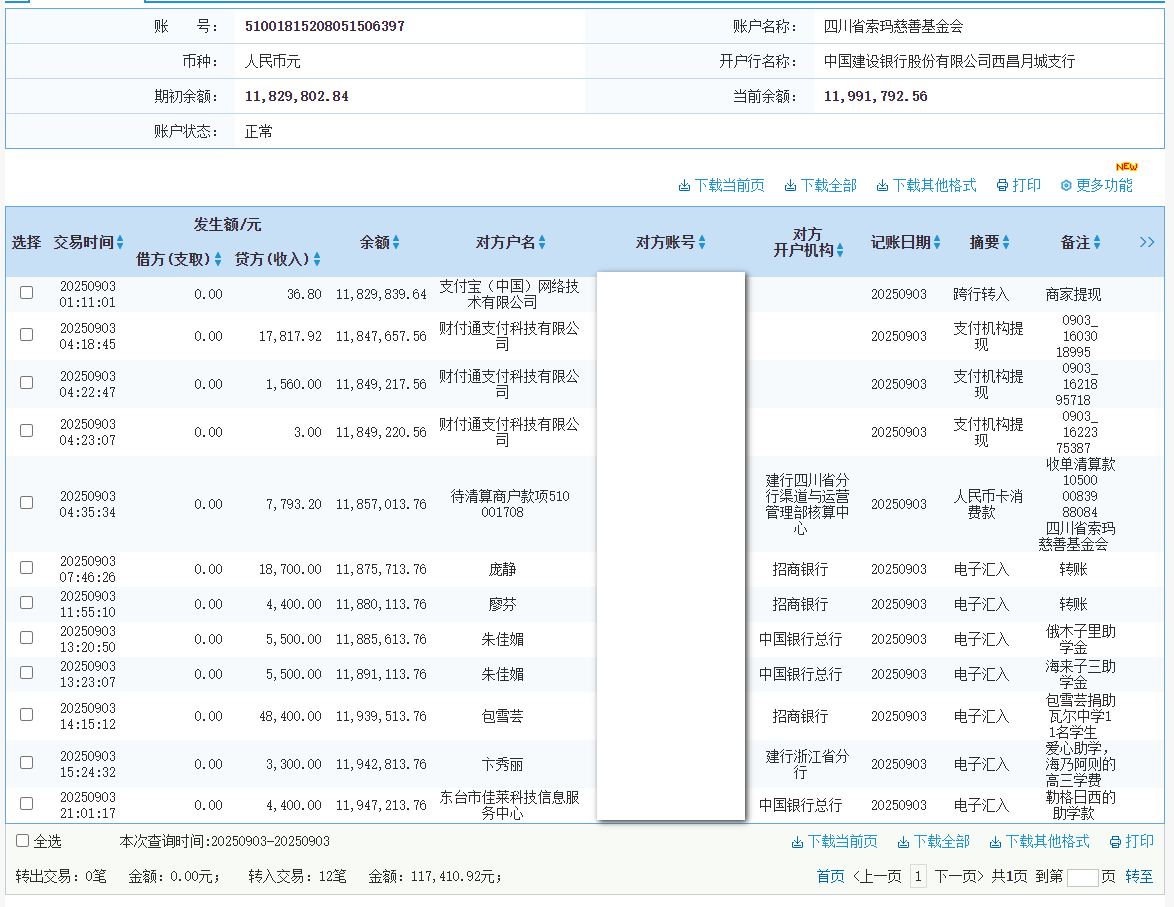Open the more functions gear icon
This screenshot has width=1174, height=907.
click(x=1066, y=186)
